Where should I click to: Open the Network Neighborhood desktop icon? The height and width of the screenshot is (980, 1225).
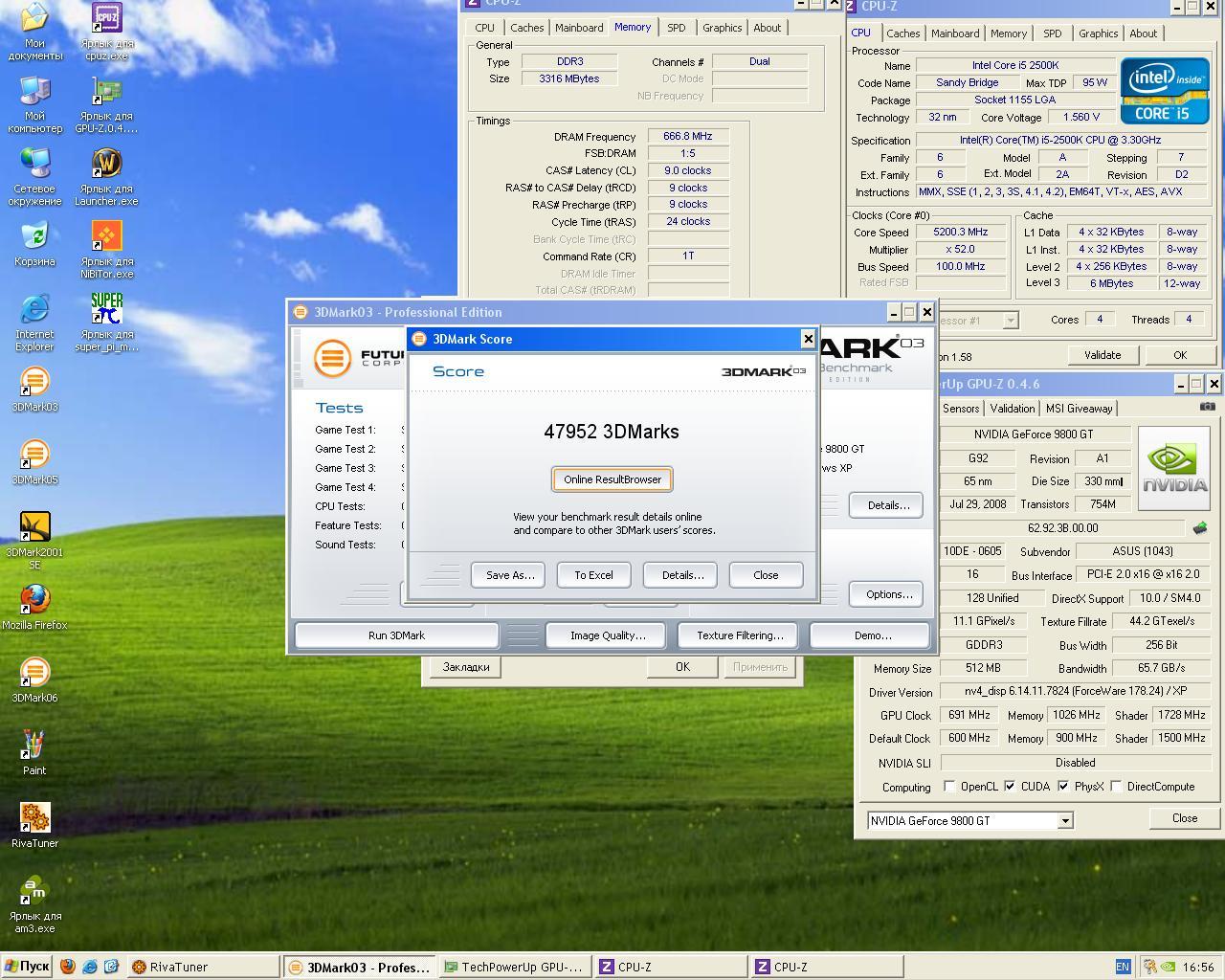pos(34,178)
